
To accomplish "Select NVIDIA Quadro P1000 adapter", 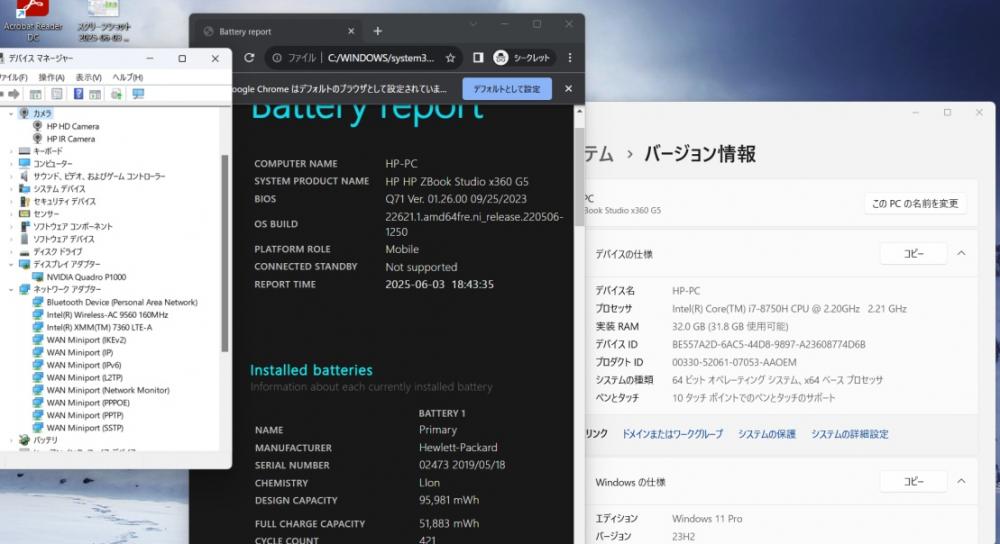I will tap(86, 277).
